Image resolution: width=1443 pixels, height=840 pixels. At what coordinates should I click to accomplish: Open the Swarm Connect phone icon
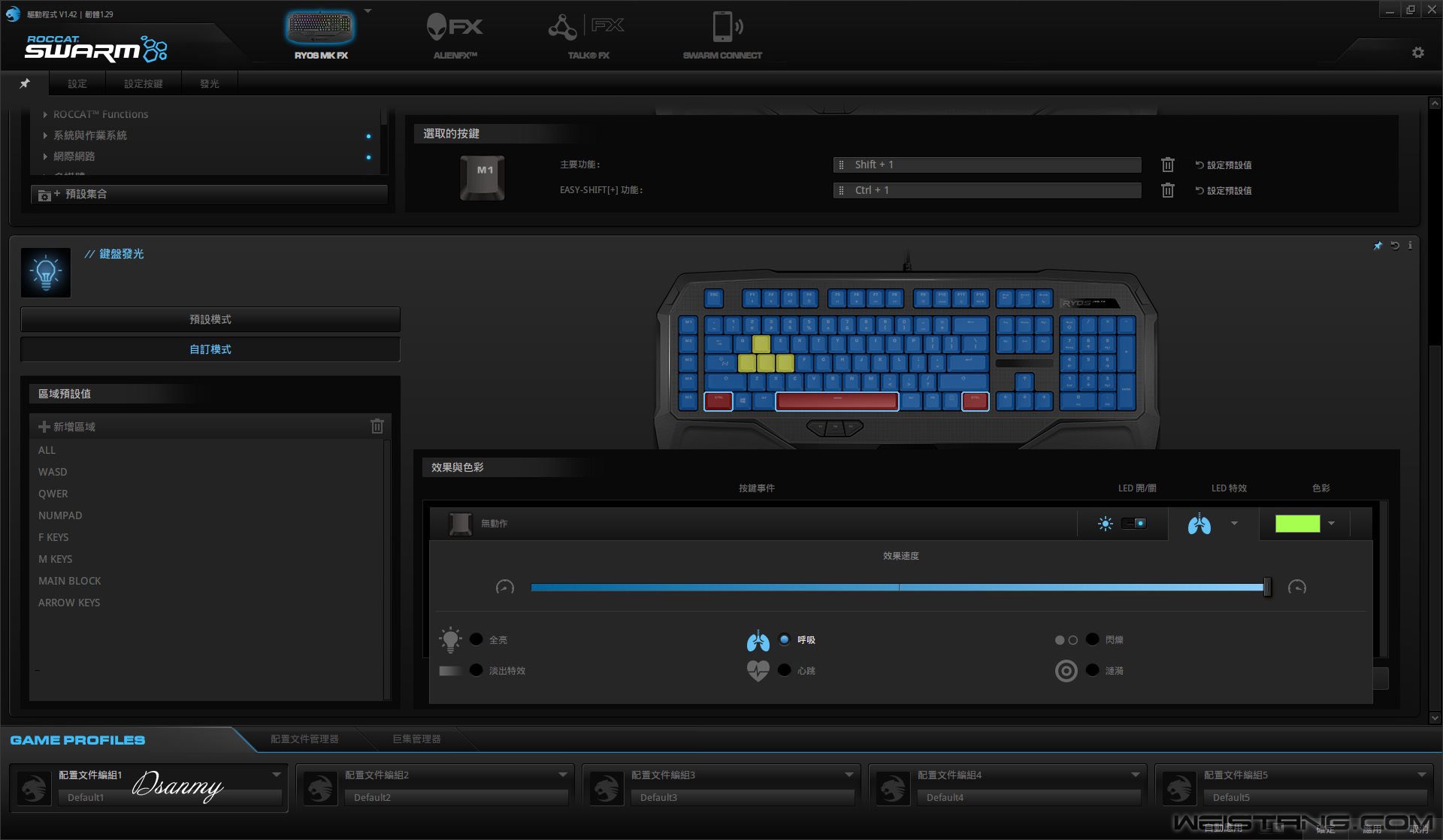[727, 27]
